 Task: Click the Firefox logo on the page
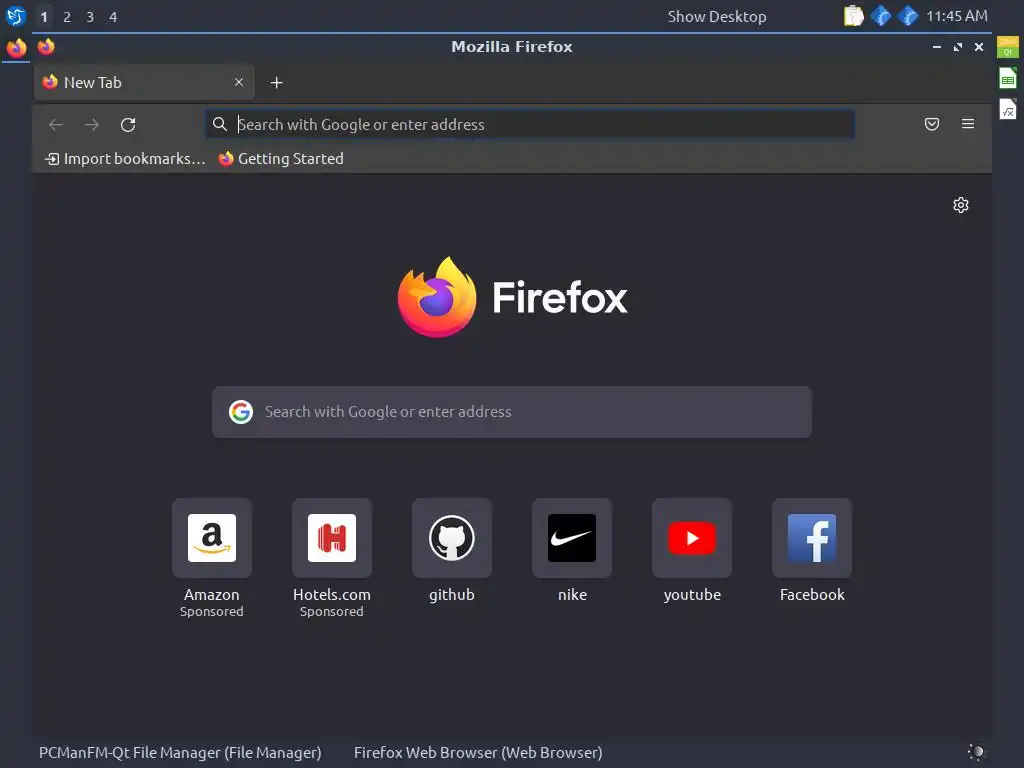click(x=512, y=297)
